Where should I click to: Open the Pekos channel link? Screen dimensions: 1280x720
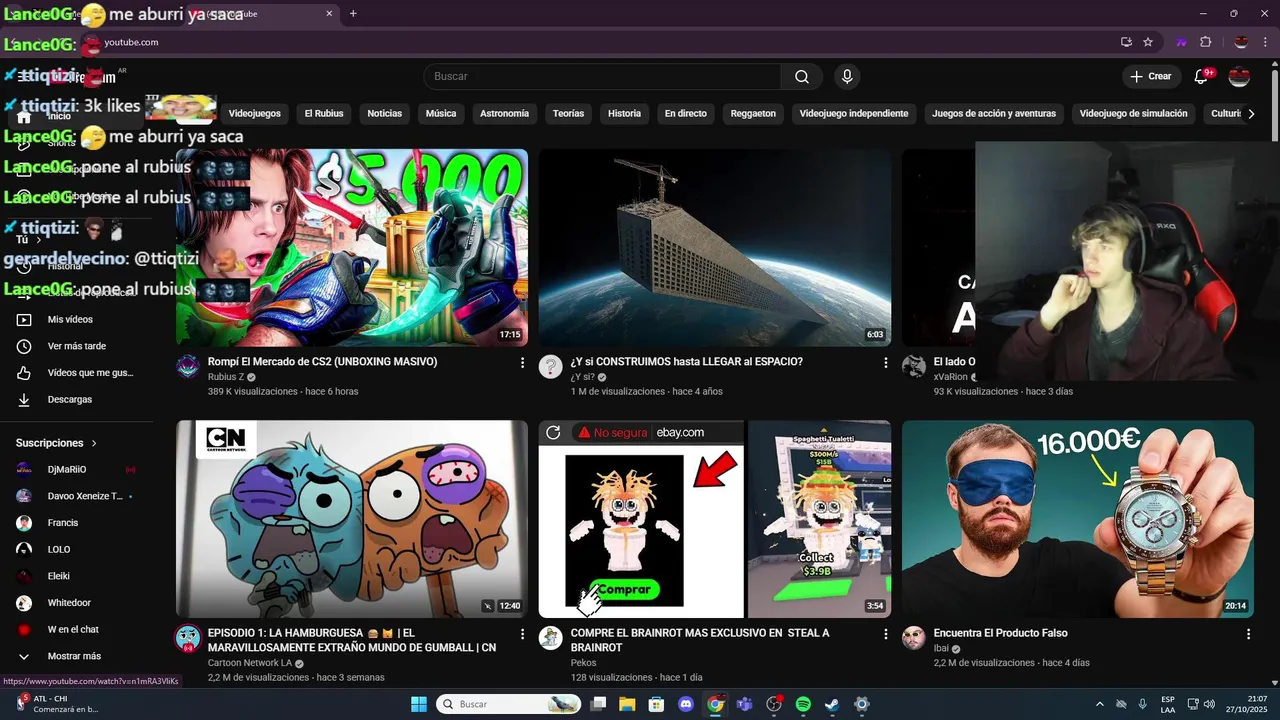click(x=583, y=663)
